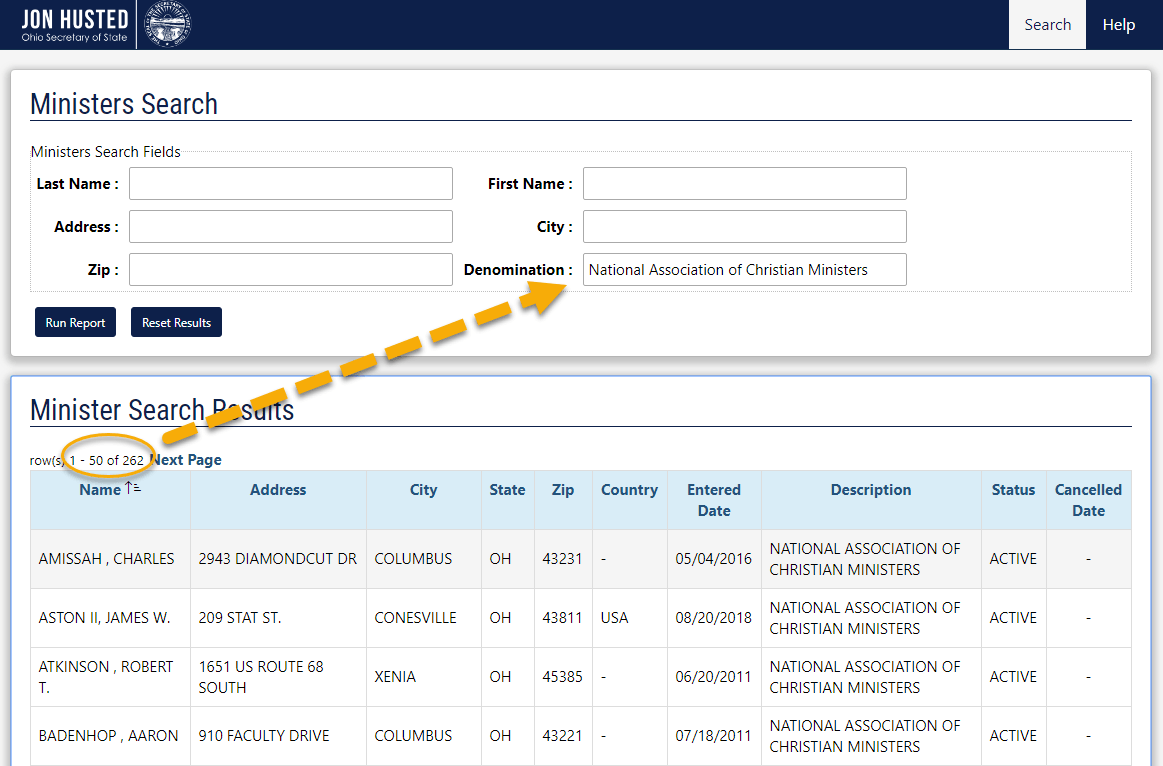The height and width of the screenshot is (766, 1163).
Task: Click the Name column sort arrow icon
Action: [132, 489]
